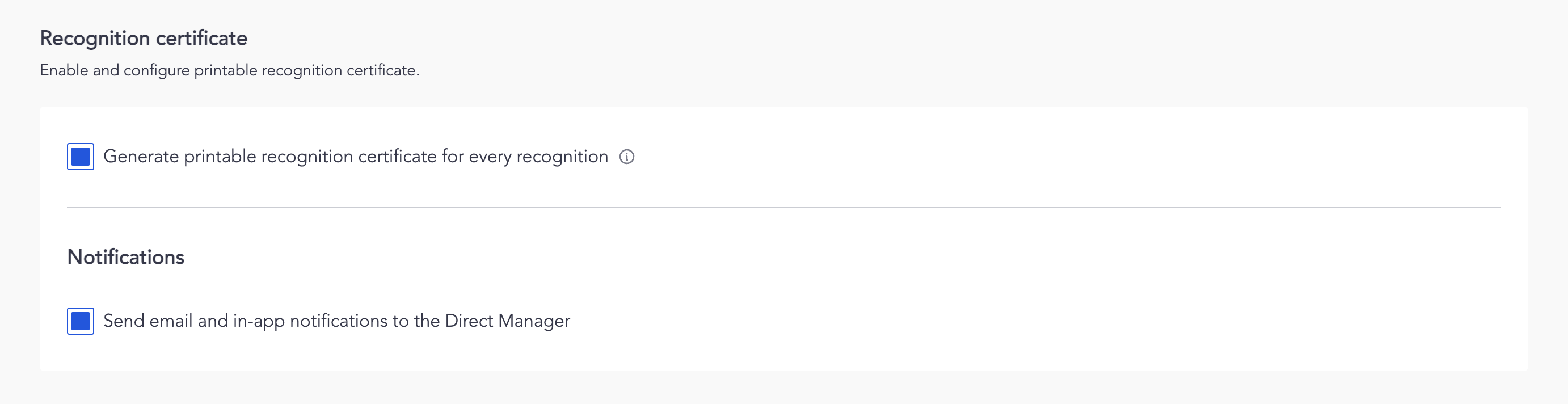Screen dimensions: 1568x404
Task: Click the word 'printable' in the checkbox label
Action: pyautogui.click(x=220, y=157)
